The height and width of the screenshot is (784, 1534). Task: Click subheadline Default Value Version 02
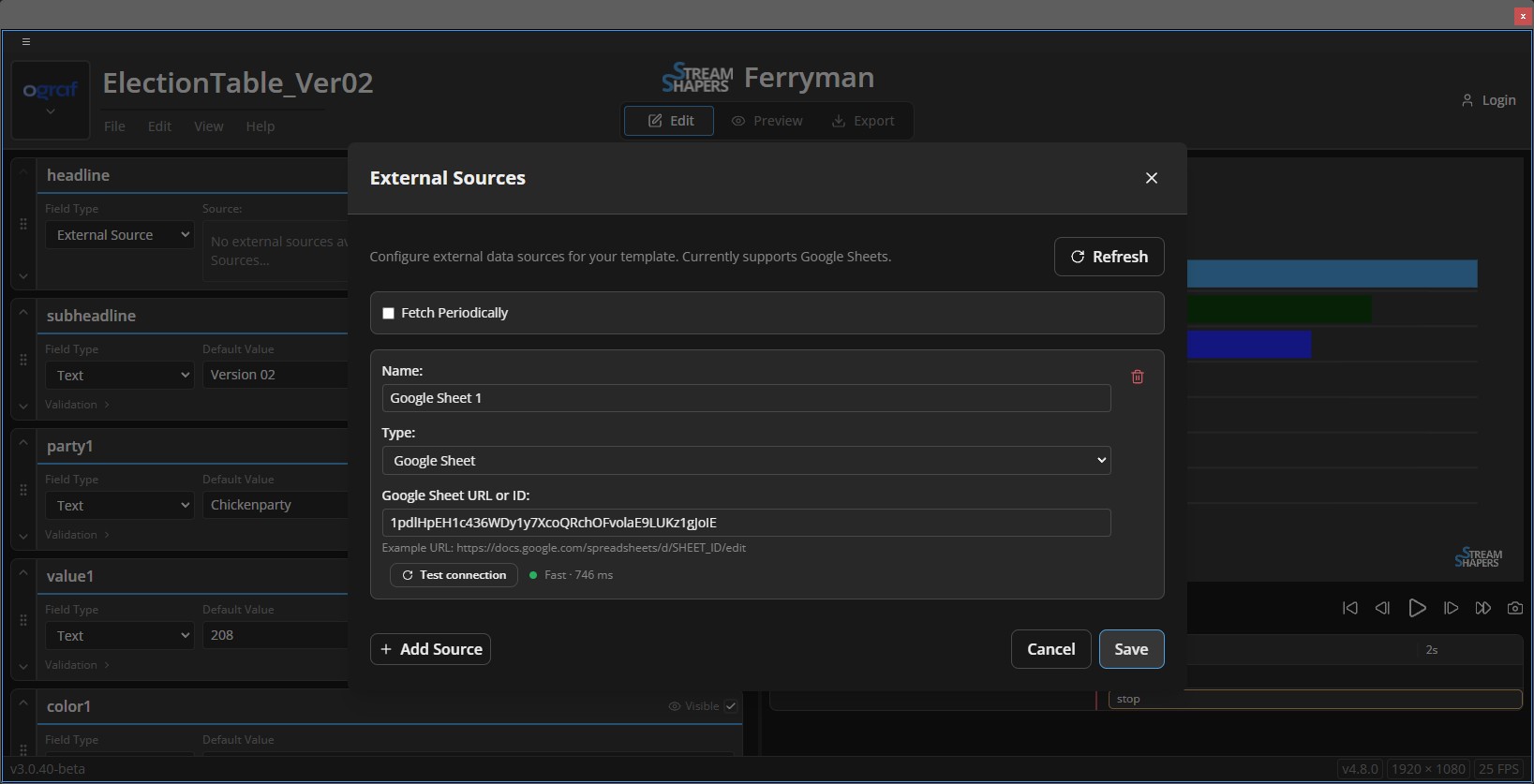pos(275,375)
